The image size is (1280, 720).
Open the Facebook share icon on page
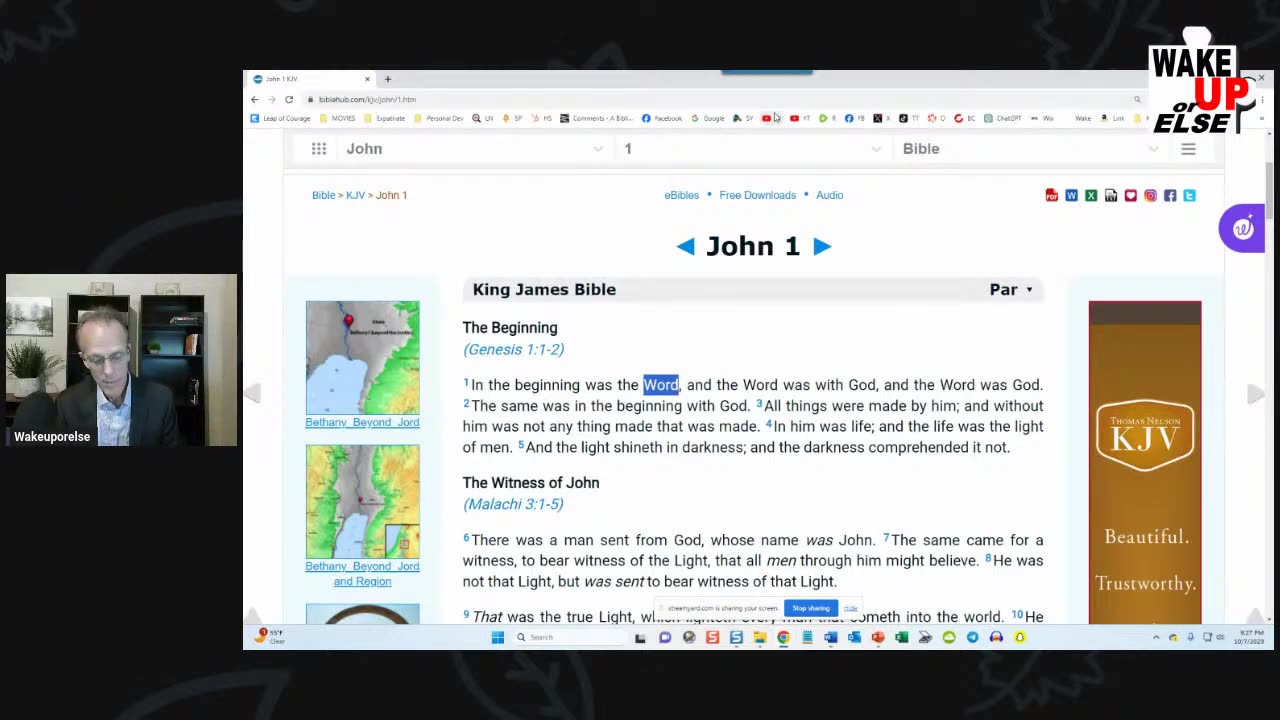click(x=1170, y=195)
